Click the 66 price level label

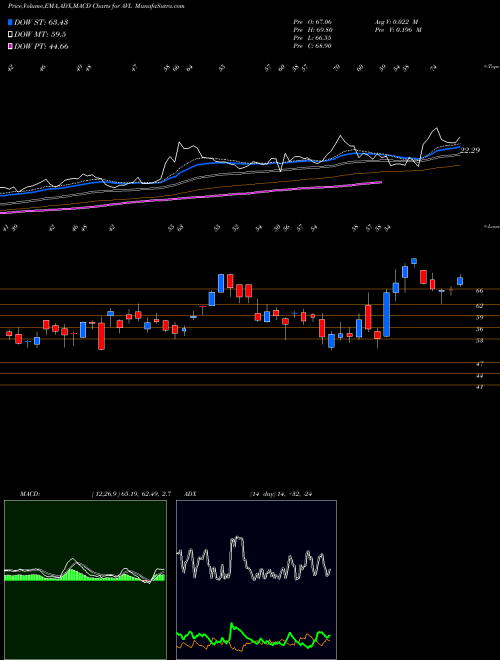(479, 290)
